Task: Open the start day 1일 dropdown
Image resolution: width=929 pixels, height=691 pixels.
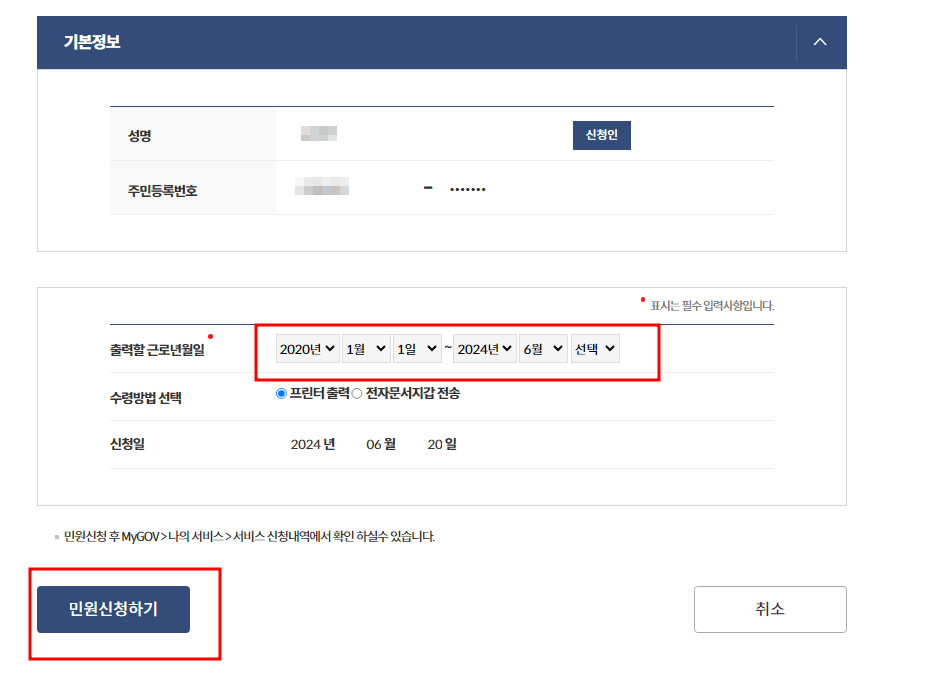Action: point(417,348)
